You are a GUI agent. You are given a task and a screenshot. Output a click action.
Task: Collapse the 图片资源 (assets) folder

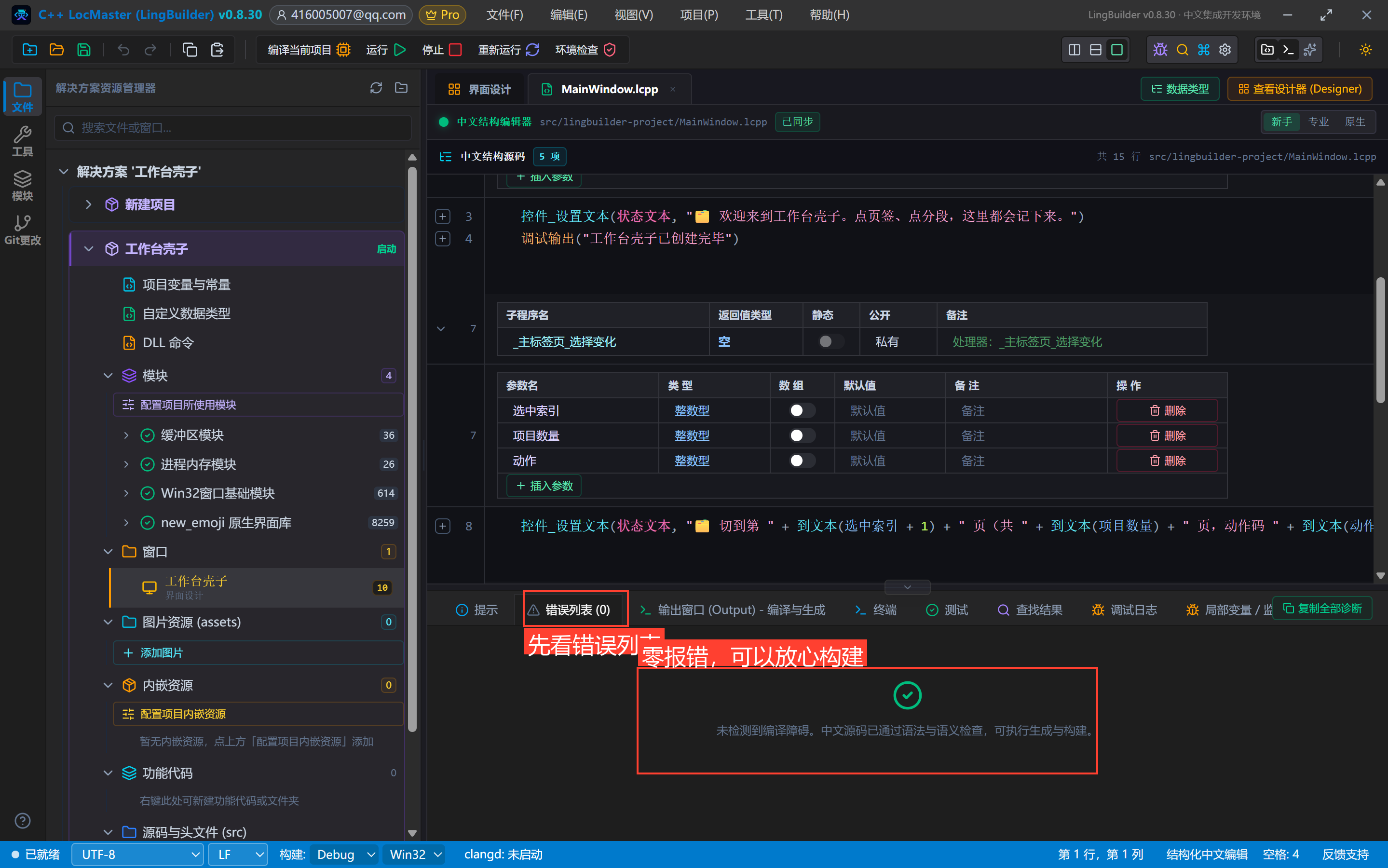(108, 622)
